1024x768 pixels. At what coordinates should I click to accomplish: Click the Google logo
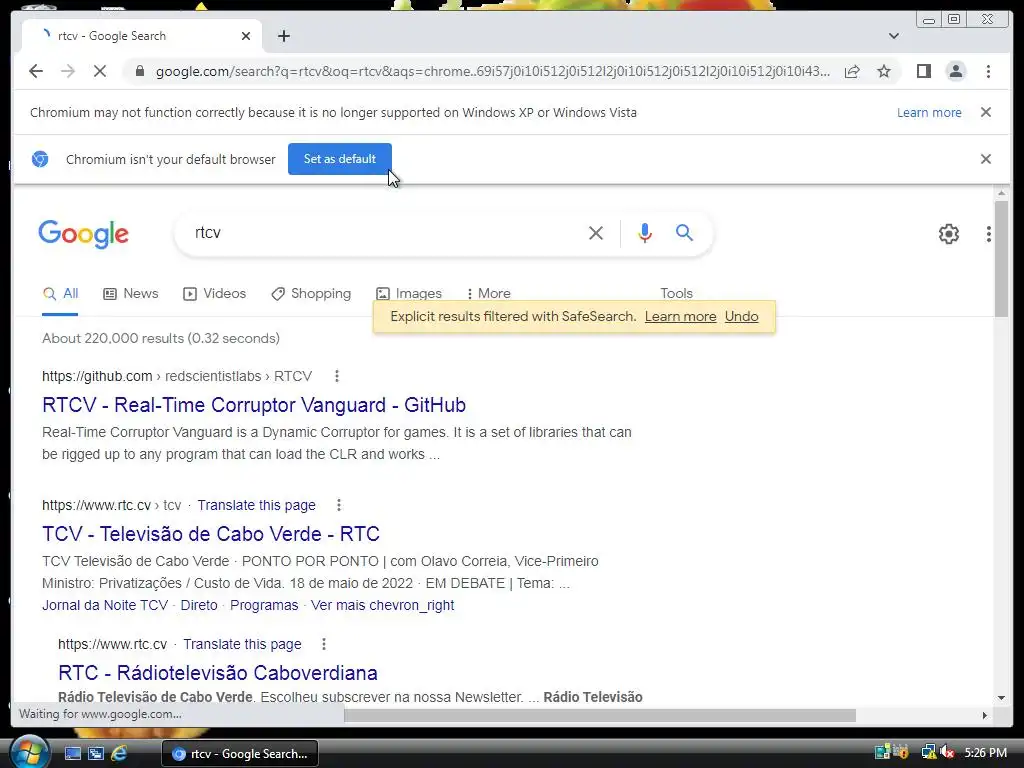pos(84,234)
